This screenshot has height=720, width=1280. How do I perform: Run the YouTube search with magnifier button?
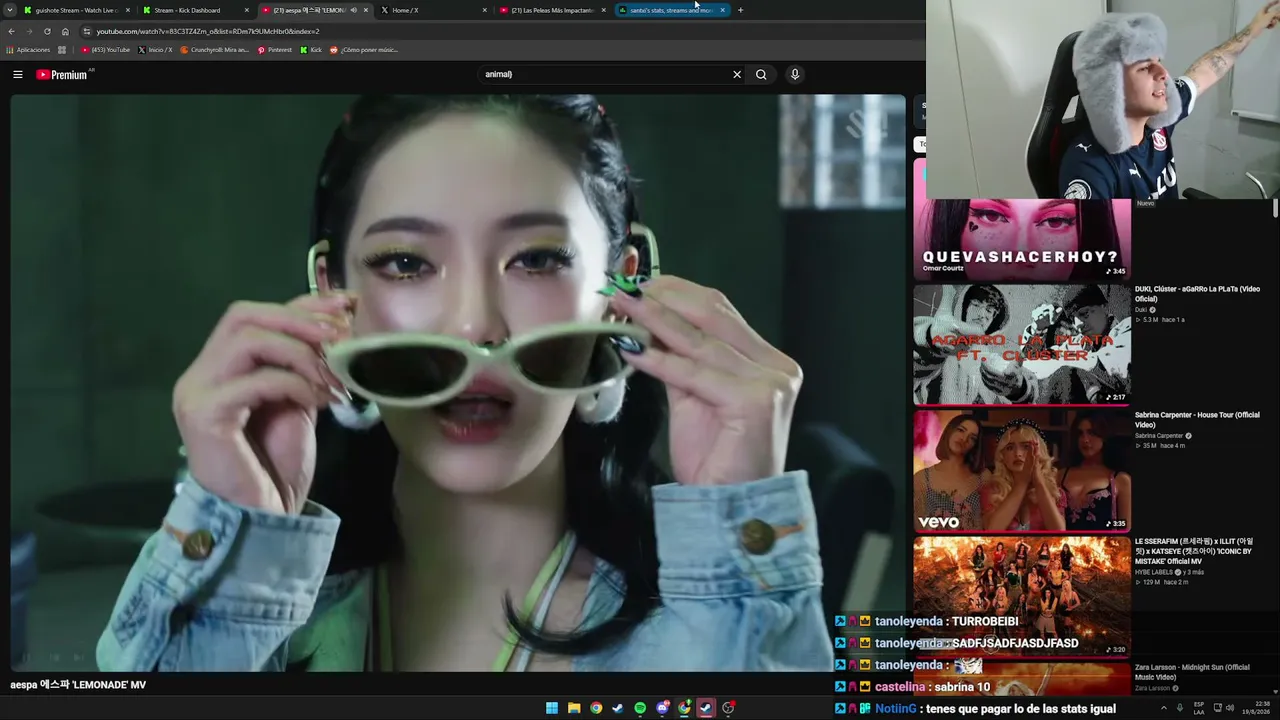pos(761,74)
